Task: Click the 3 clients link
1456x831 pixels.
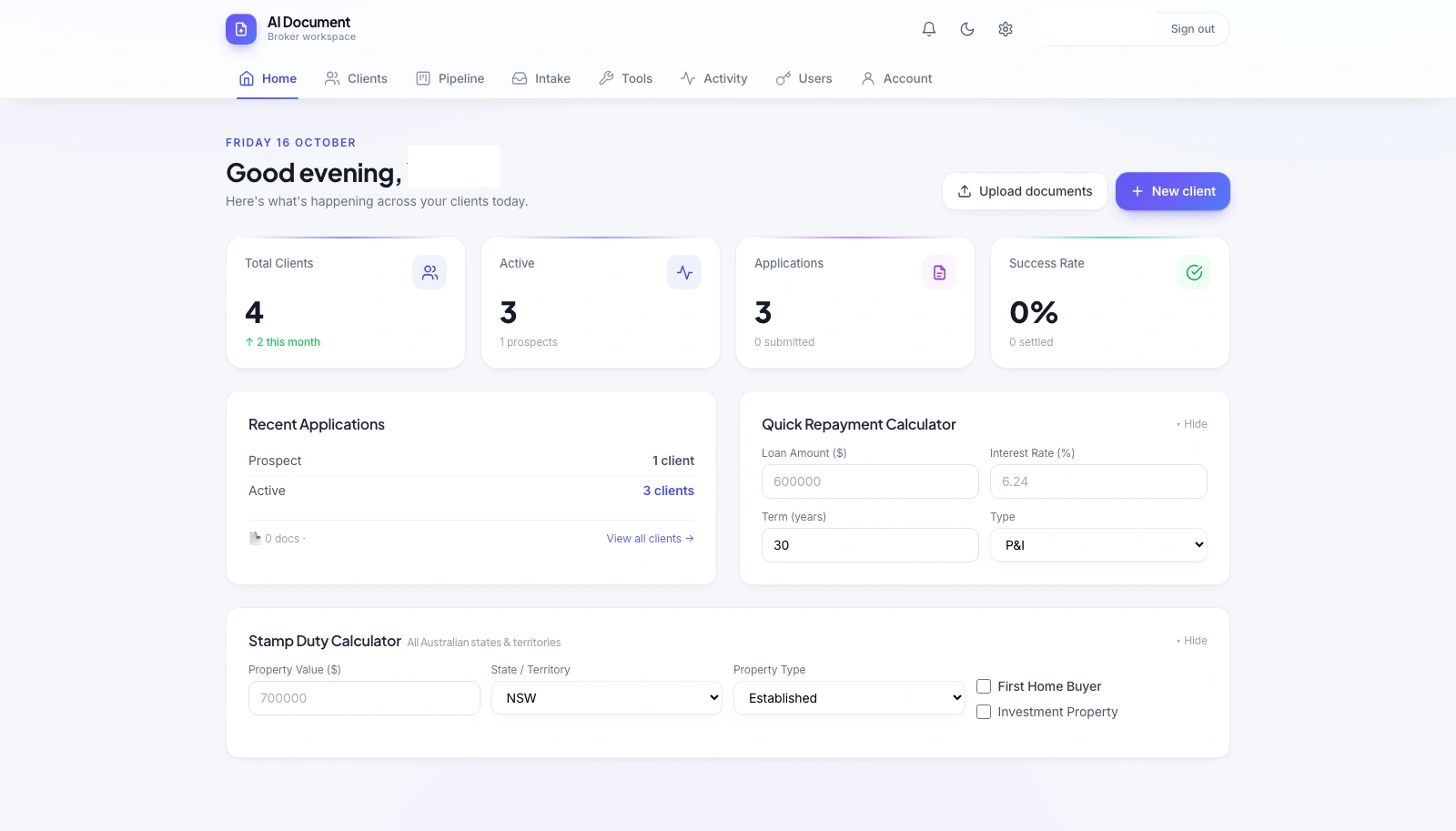Action: (669, 491)
